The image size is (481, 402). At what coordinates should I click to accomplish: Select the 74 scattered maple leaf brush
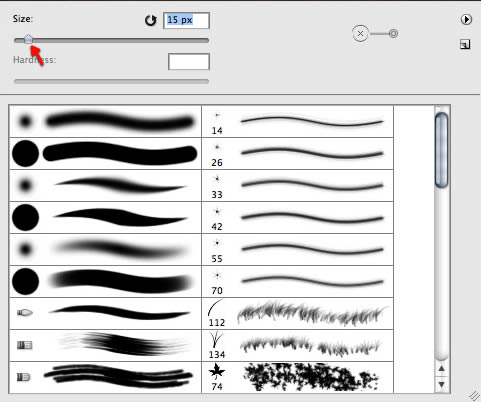297,377
